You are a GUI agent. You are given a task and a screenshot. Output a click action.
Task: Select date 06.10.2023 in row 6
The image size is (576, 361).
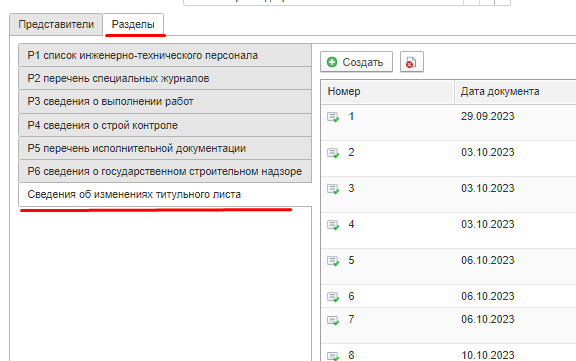487,296
